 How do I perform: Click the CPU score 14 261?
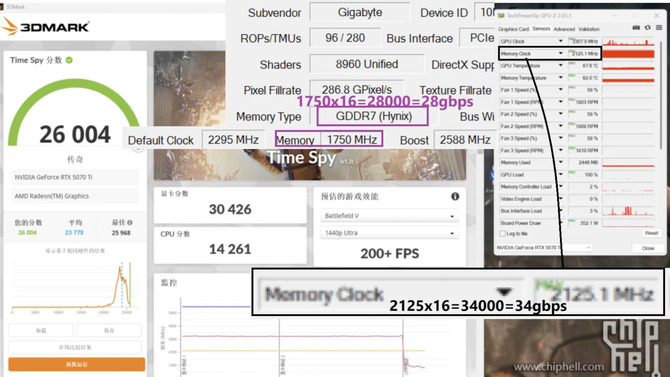230,249
